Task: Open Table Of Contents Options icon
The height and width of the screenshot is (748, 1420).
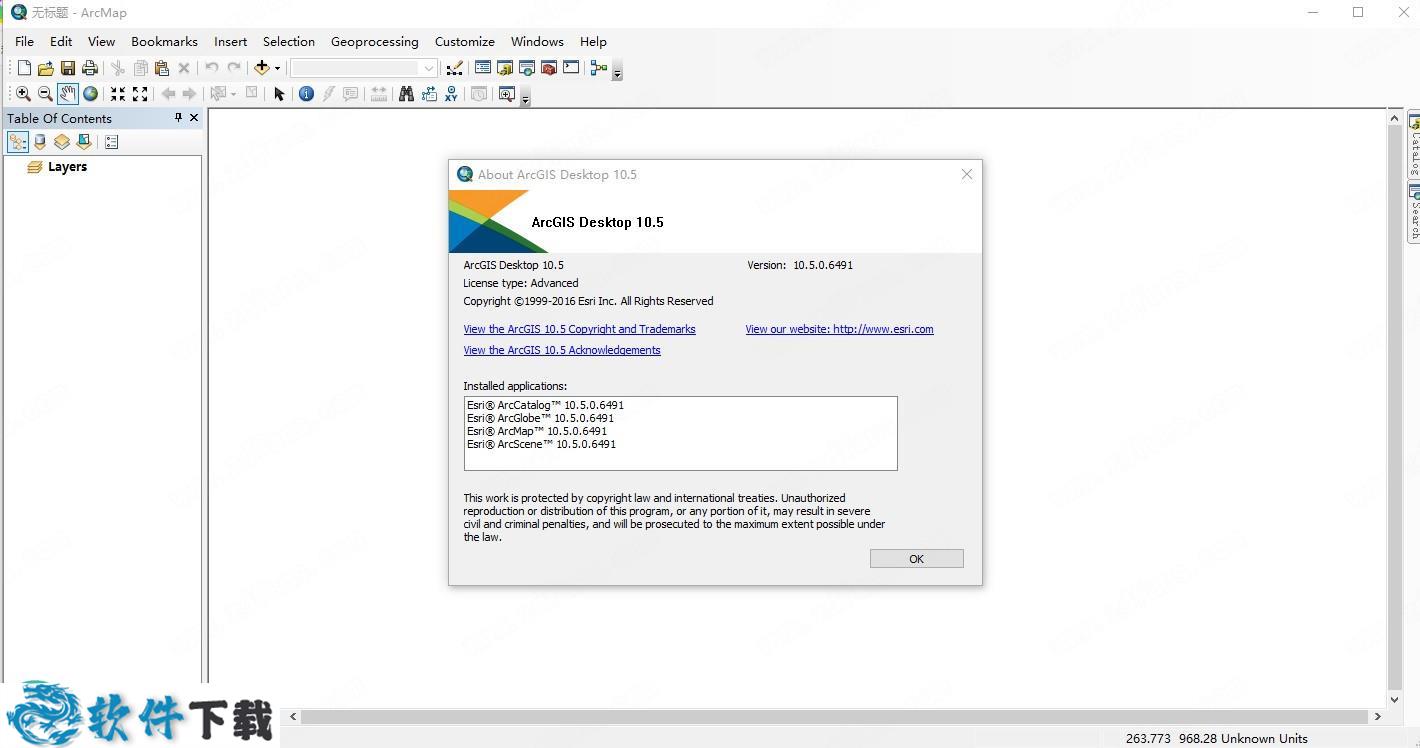Action: (x=111, y=142)
